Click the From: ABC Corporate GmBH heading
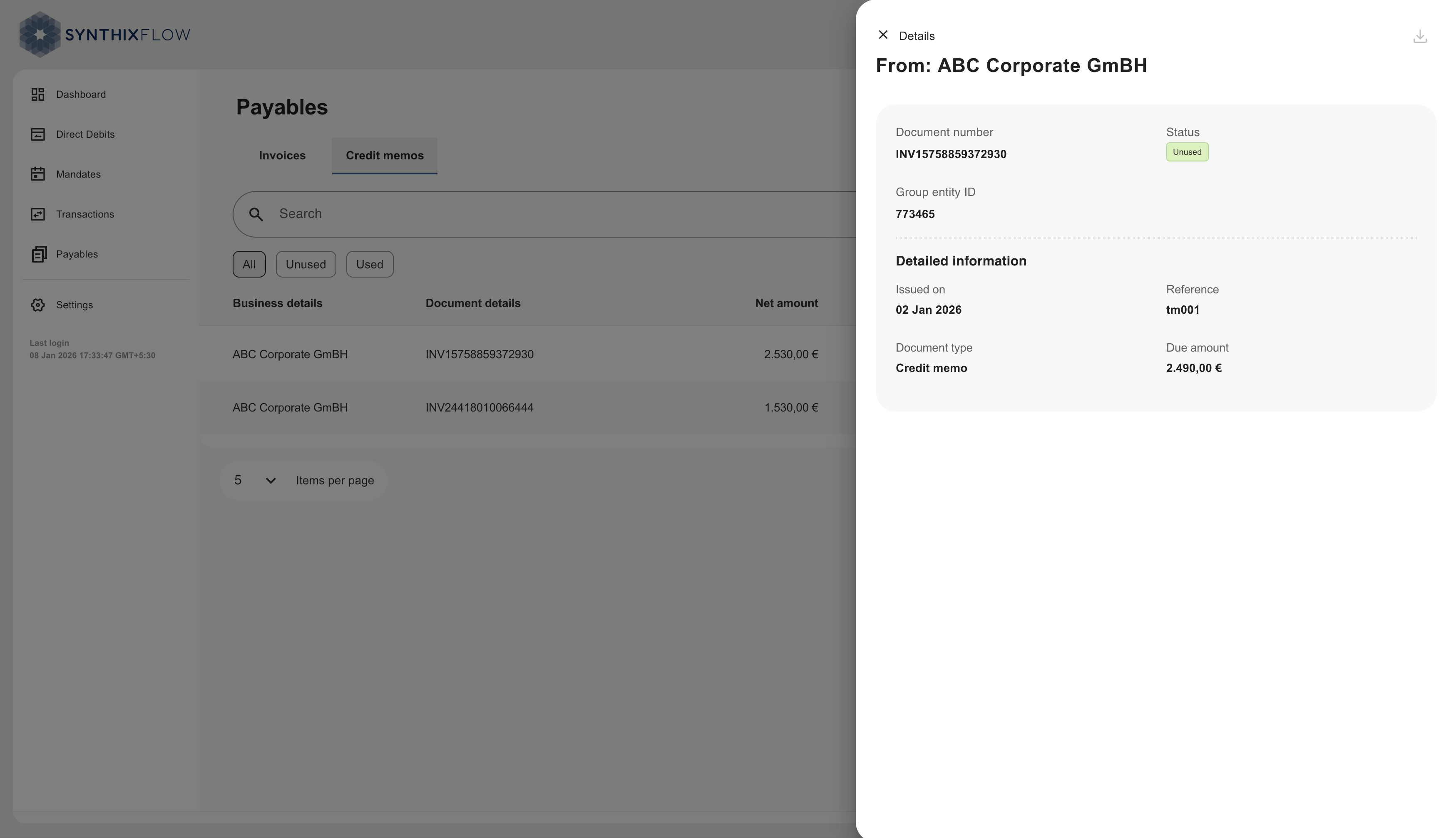Screen dimensions: 1456x838 coord(1011,66)
